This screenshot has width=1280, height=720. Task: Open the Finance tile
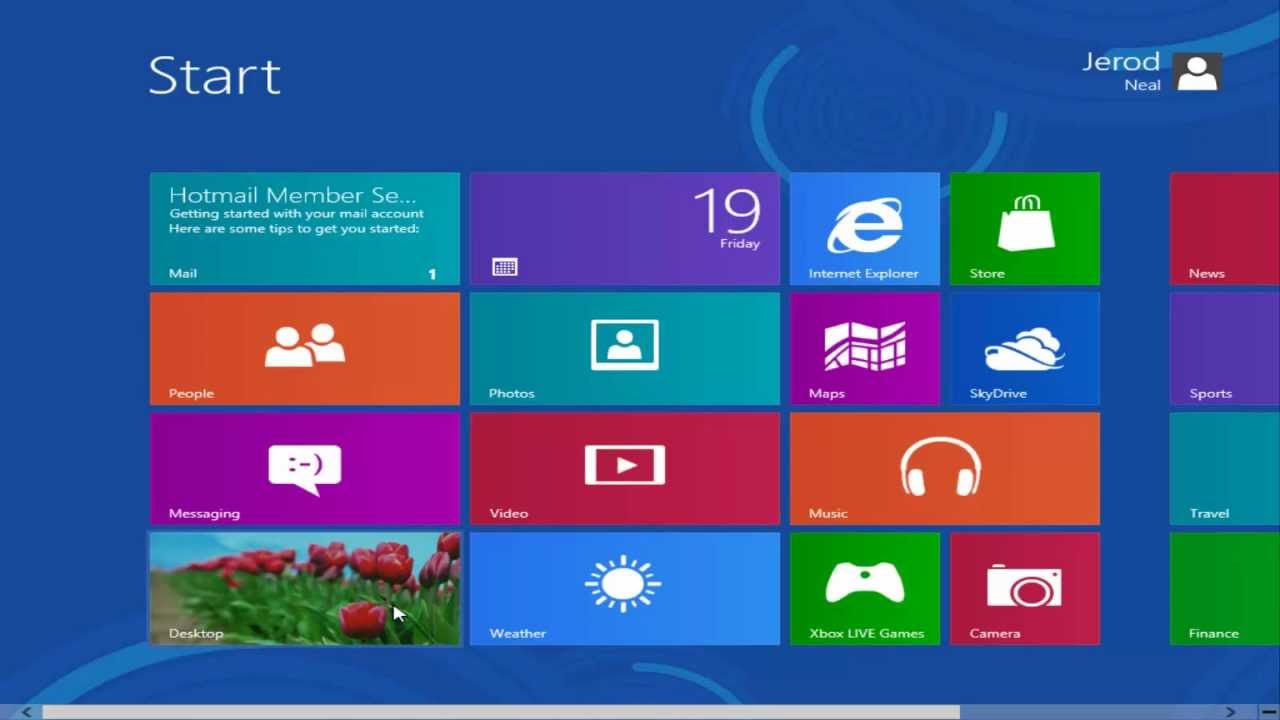click(x=1225, y=589)
